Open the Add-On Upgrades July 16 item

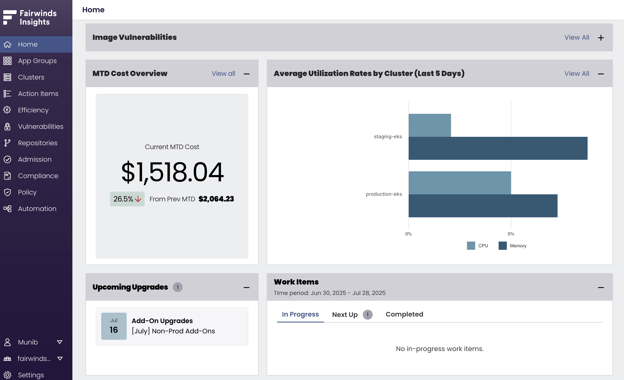(x=172, y=326)
